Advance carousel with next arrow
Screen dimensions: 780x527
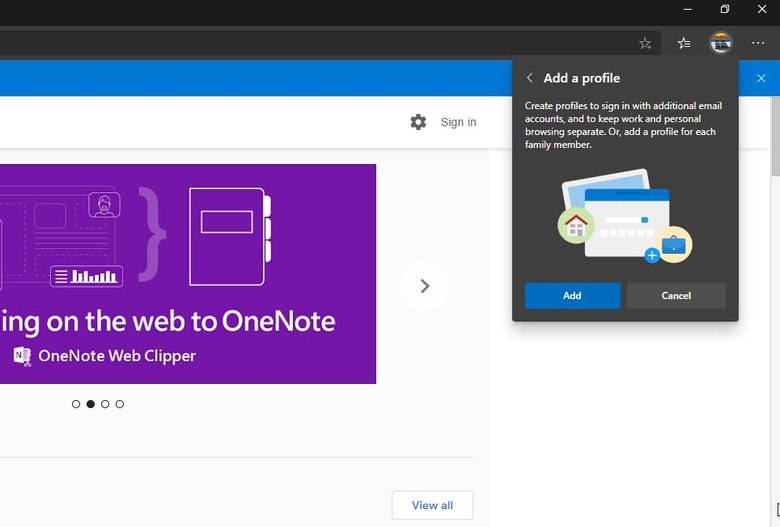pyautogui.click(x=425, y=286)
